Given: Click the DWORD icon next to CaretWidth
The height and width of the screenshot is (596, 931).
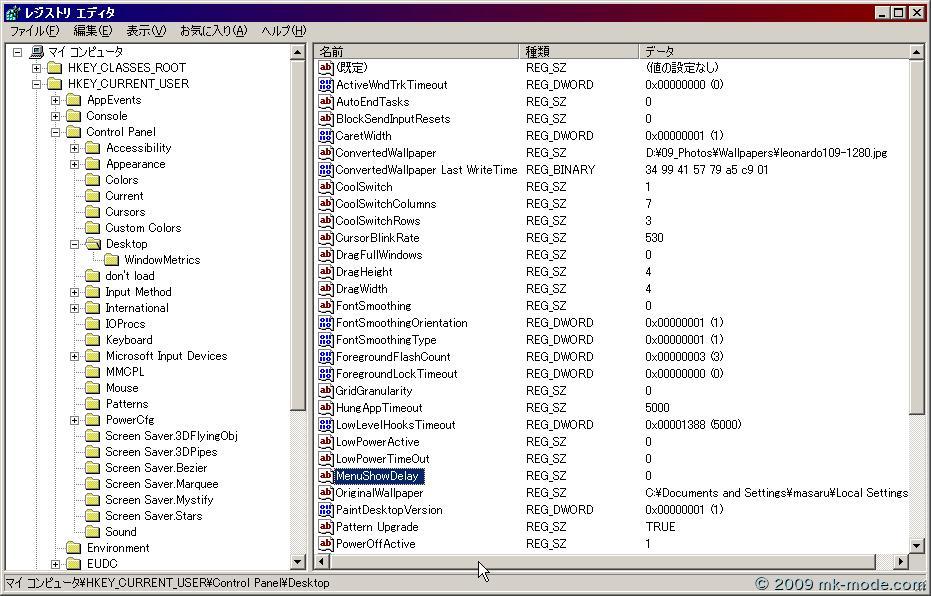Looking at the screenshot, I should click(x=325, y=136).
